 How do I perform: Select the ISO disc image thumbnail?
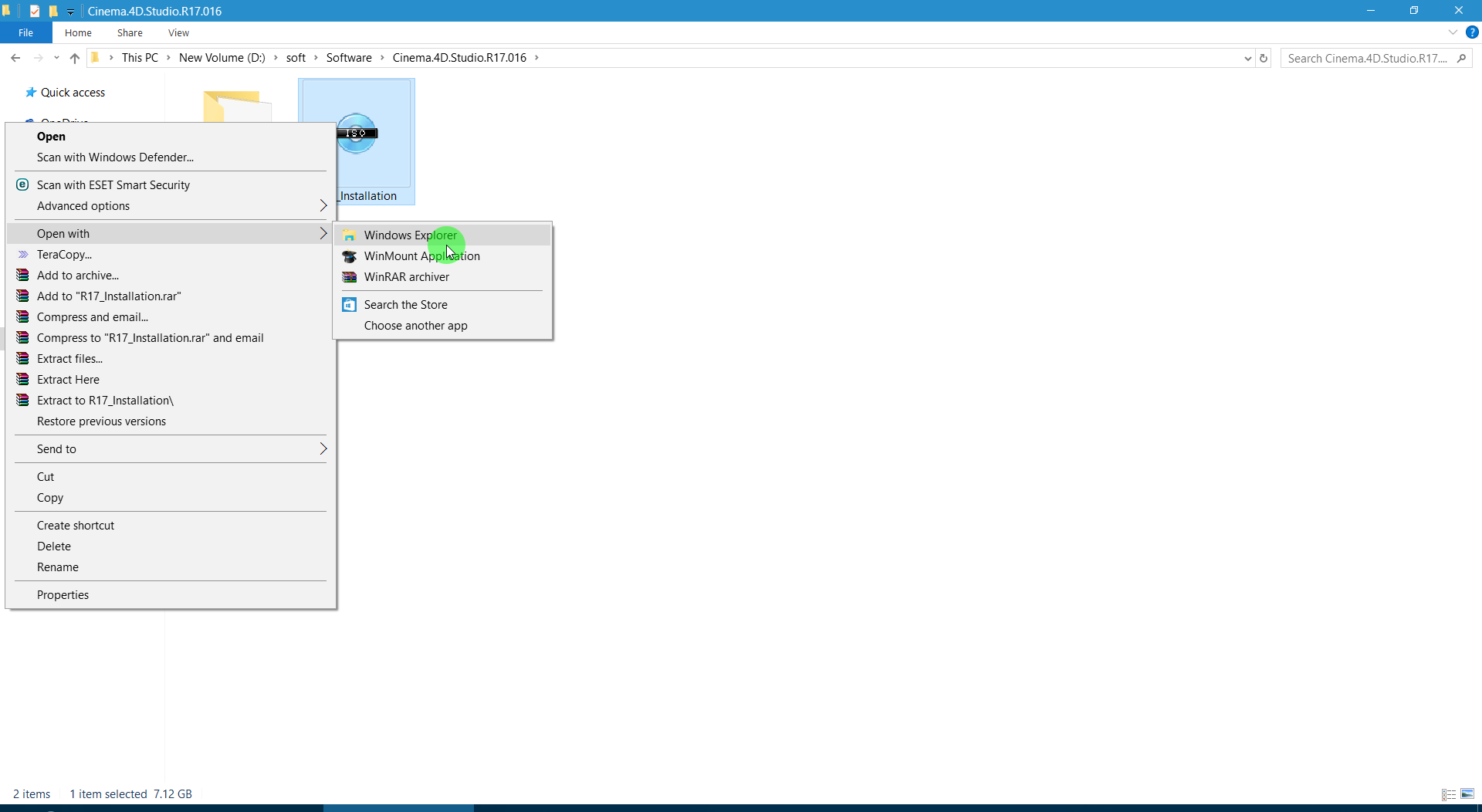click(357, 134)
